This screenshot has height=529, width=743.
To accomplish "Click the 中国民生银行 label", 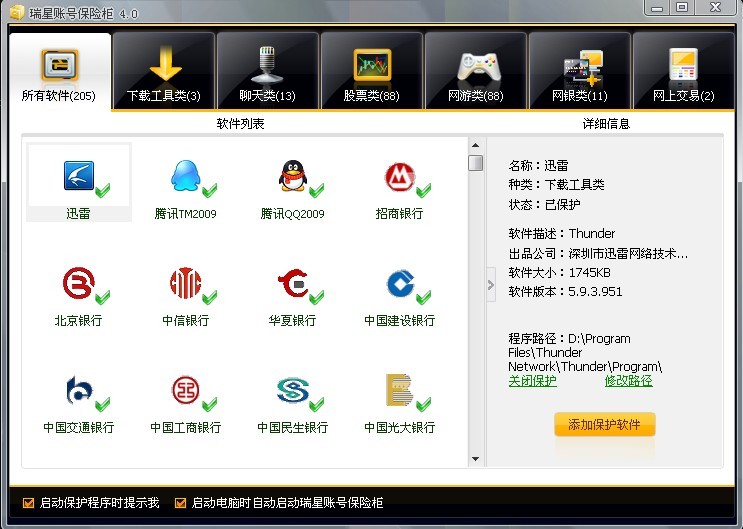I will 292,428.
